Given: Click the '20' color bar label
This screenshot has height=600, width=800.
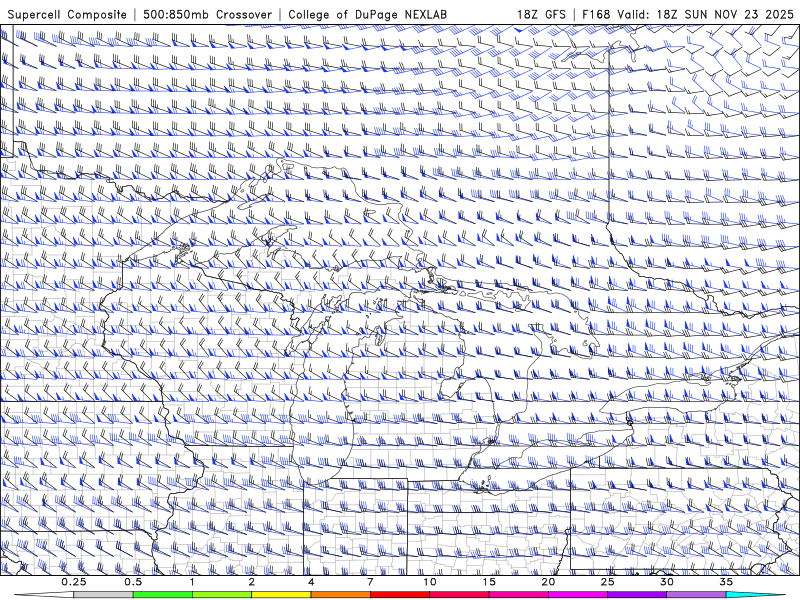Looking at the screenshot, I should (x=548, y=582).
